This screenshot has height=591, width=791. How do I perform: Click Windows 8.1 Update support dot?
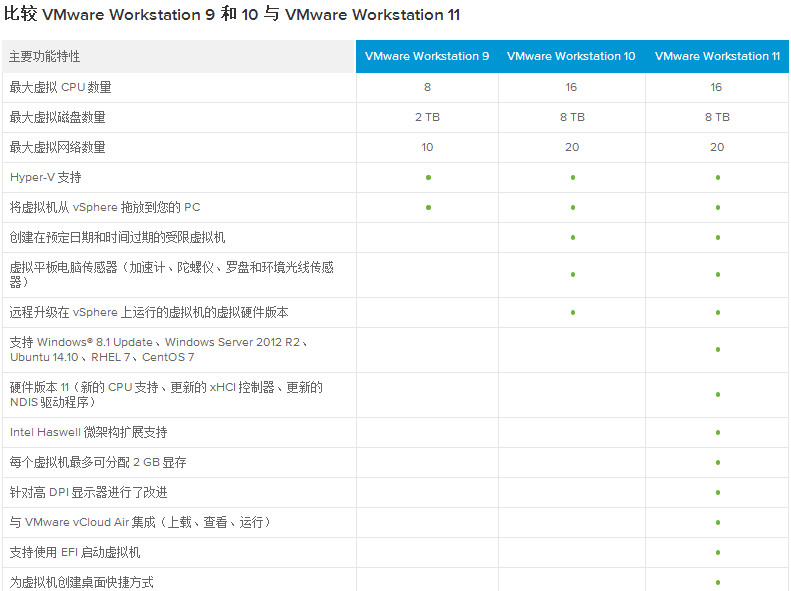[x=718, y=349]
